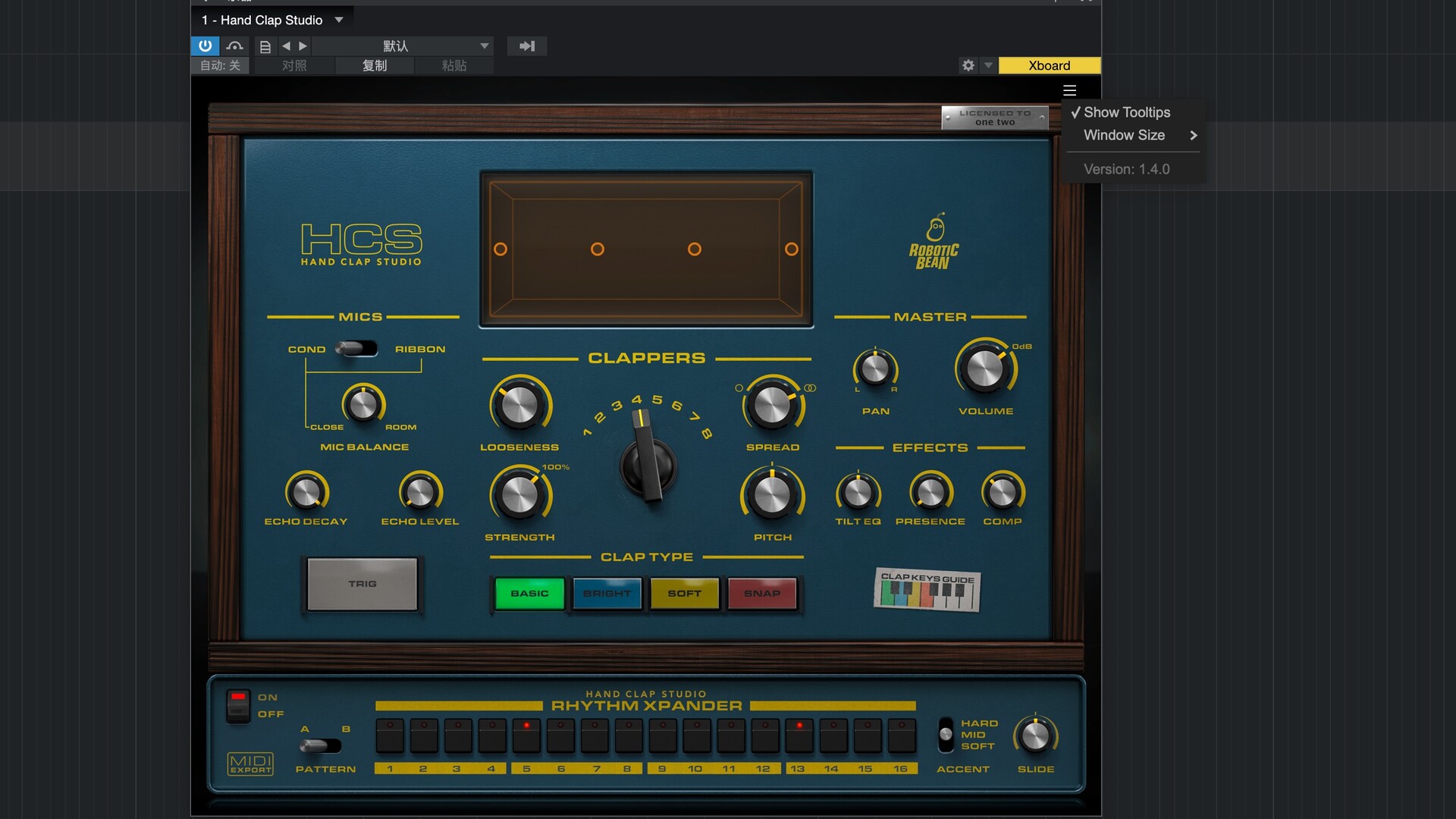The width and height of the screenshot is (1456, 819).
Task: Click the 对照 compare button
Action: (294, 65)
